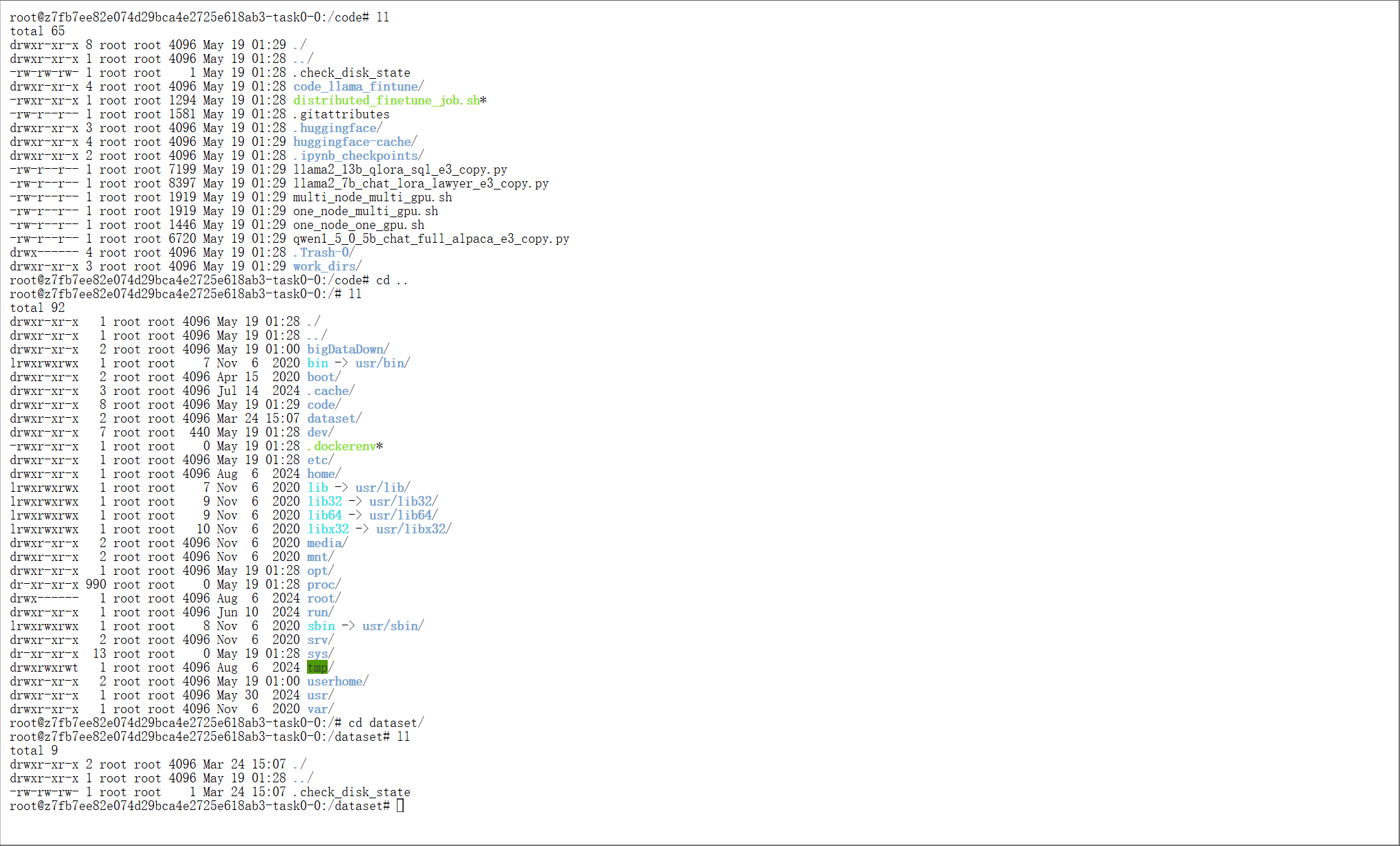
Task: Click the .dockerenv file entry
Action: pos(342,446)
